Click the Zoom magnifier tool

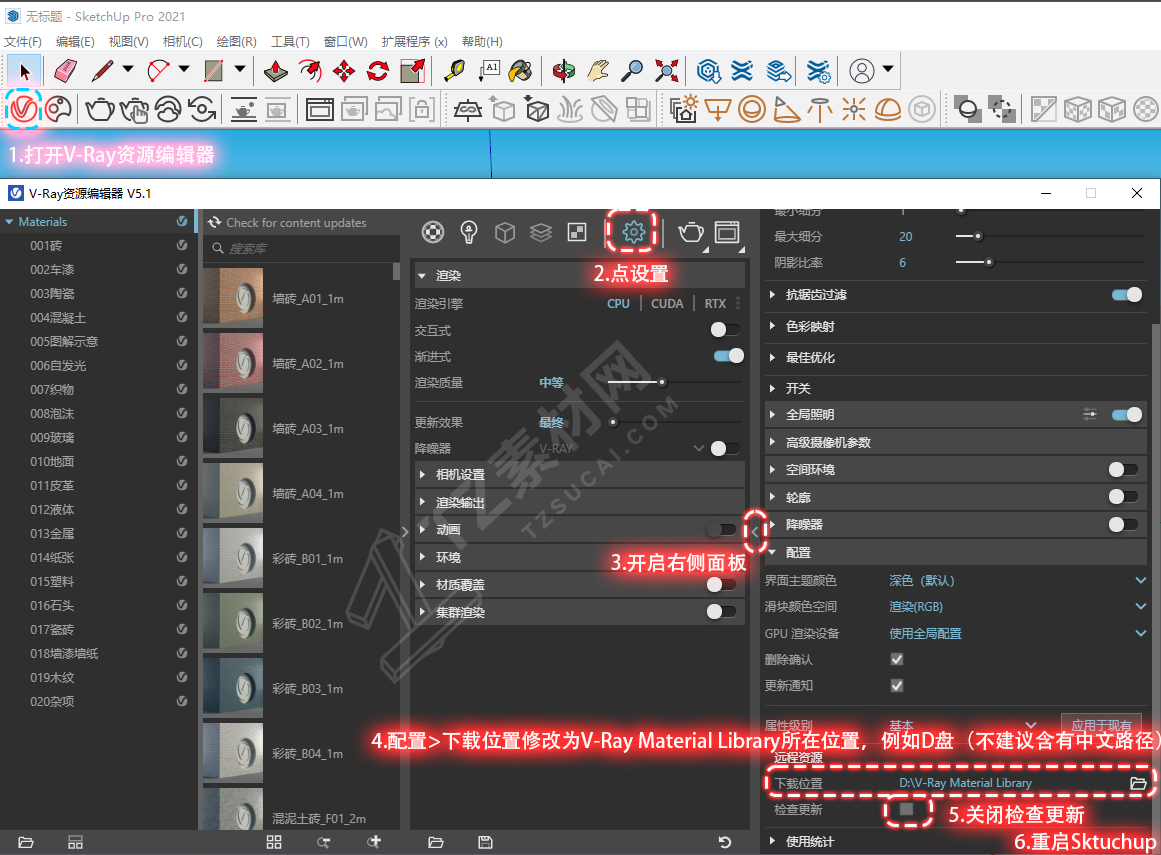[632, 71]
